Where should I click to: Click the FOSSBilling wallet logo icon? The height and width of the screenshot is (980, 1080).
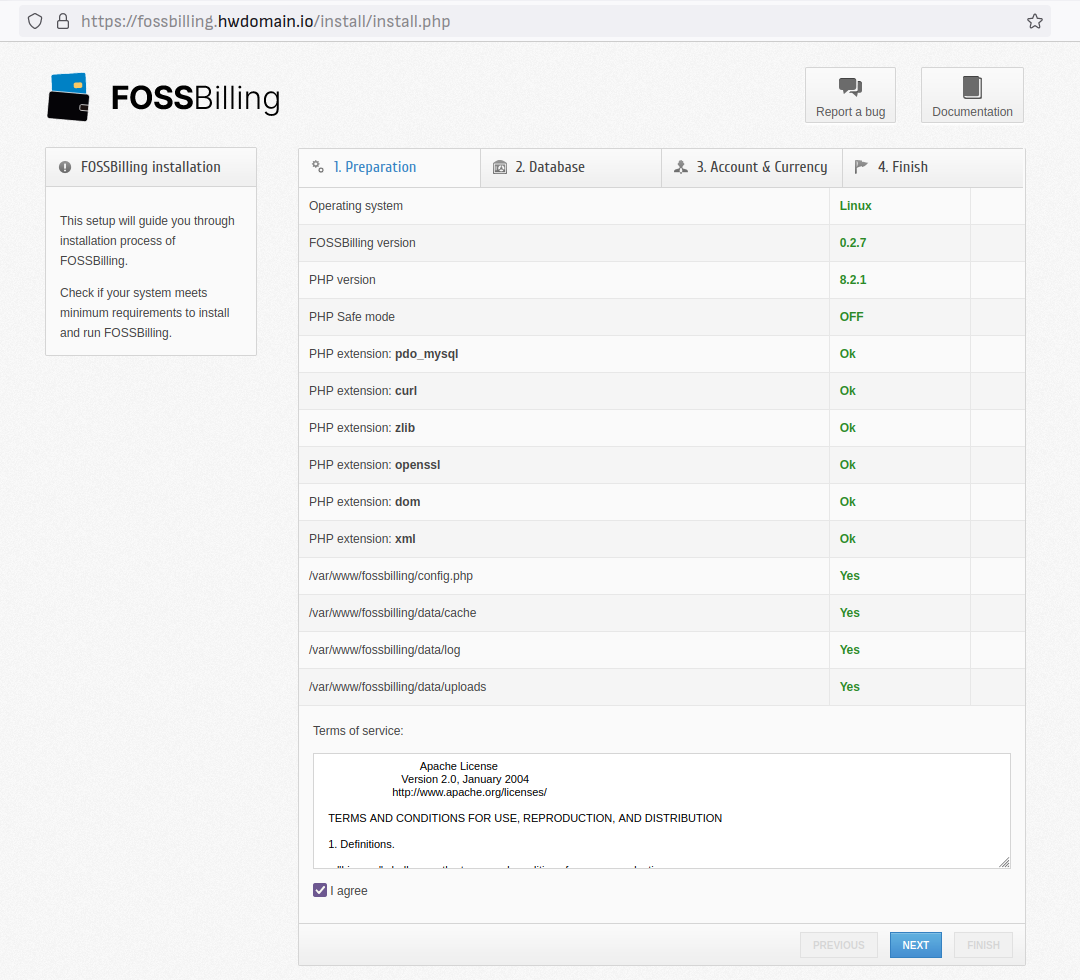coord(68,97)
